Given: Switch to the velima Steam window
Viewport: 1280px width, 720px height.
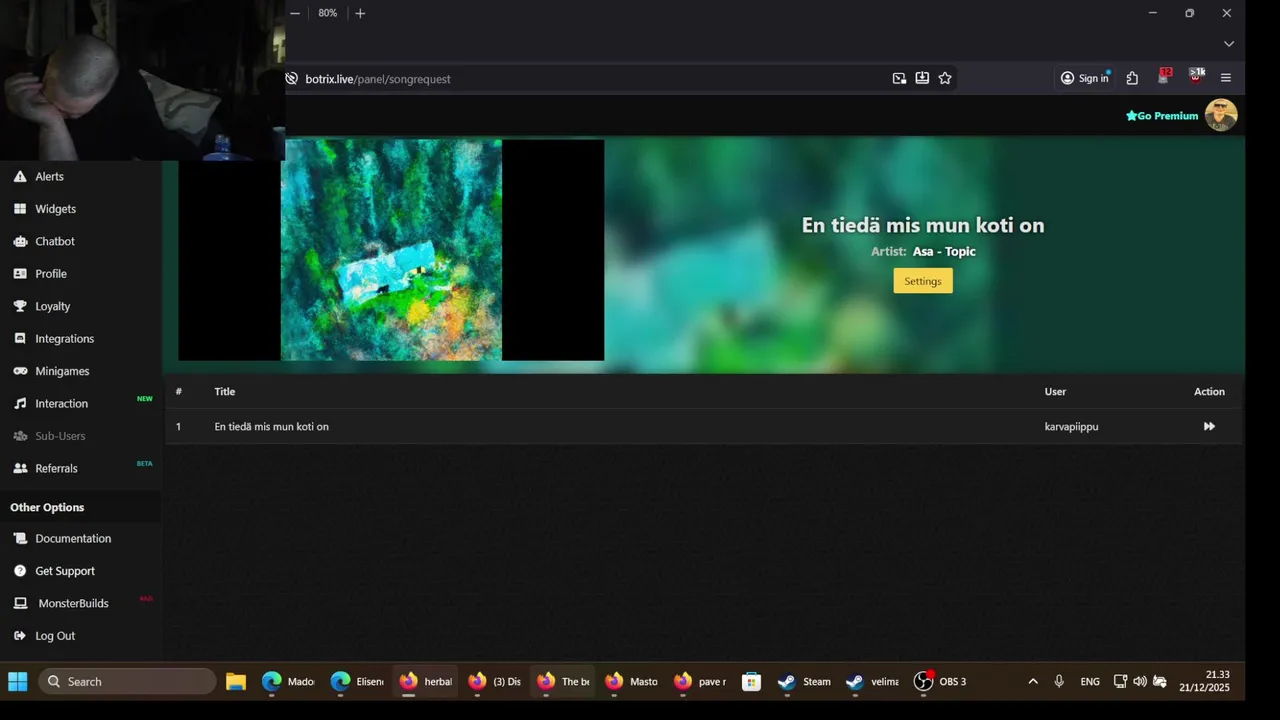Looking at the screenshot, I should (872, 682).
